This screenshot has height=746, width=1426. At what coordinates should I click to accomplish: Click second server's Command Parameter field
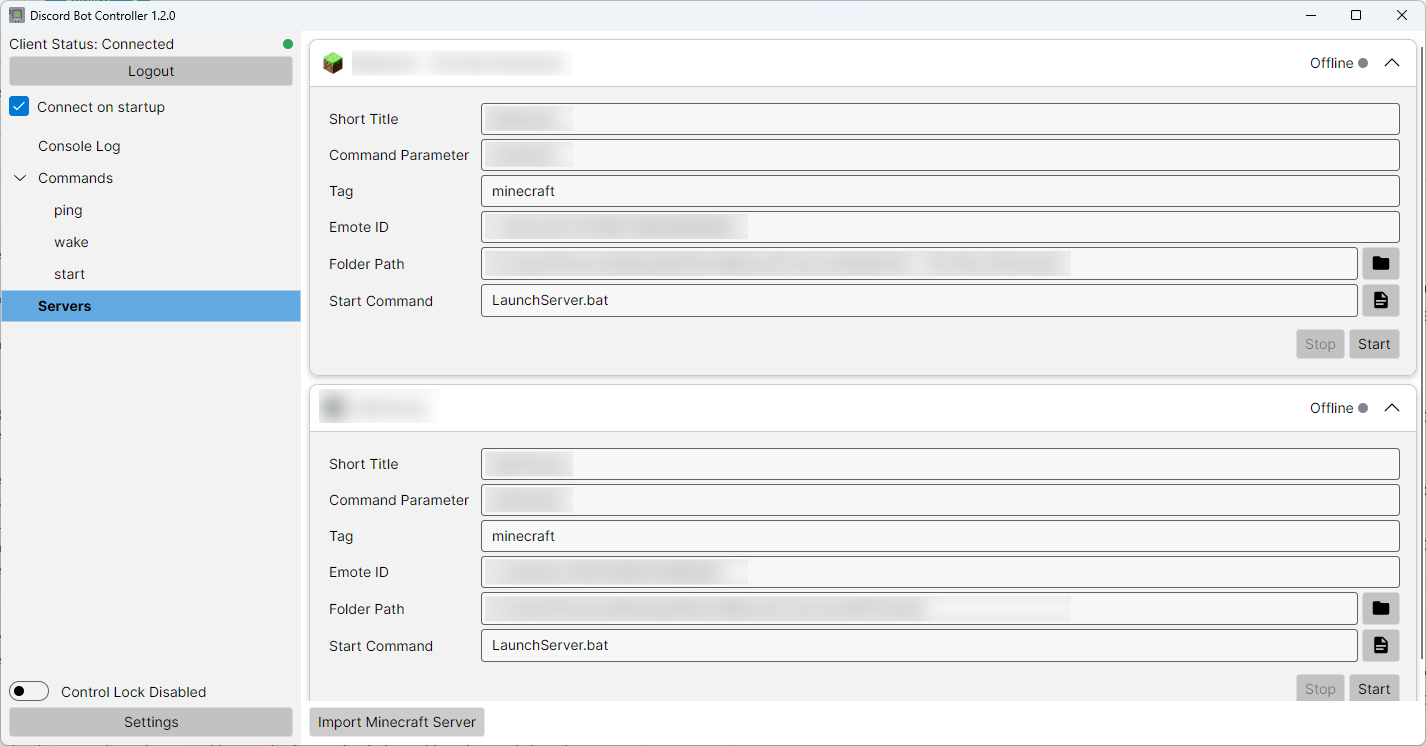click(940, 500)
